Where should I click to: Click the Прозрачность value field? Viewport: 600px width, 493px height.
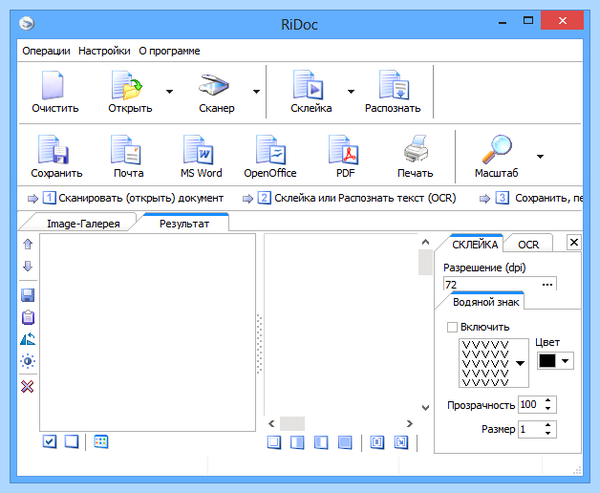(531, 405)
